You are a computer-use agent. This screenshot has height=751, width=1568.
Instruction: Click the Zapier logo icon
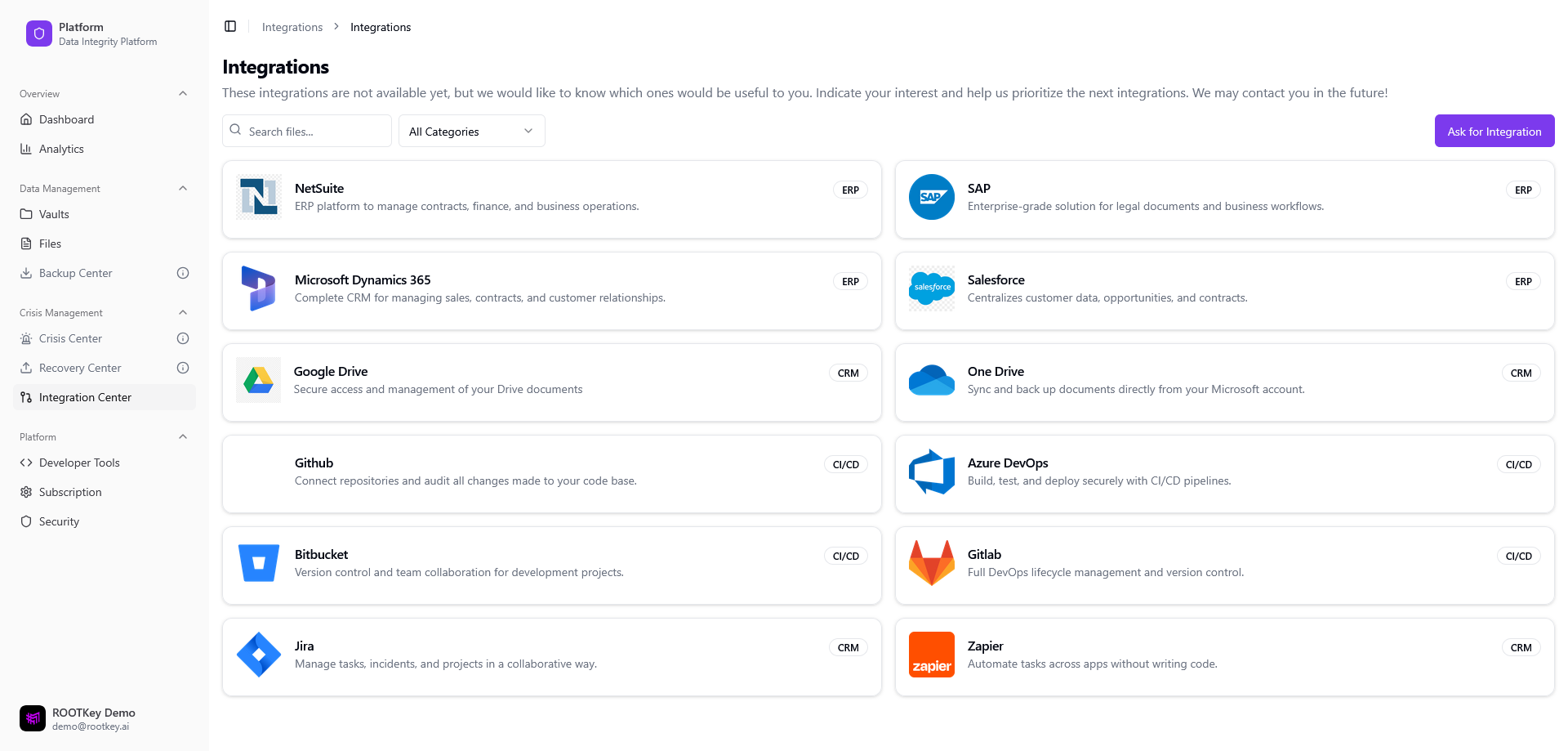click(x=931, y=655)
